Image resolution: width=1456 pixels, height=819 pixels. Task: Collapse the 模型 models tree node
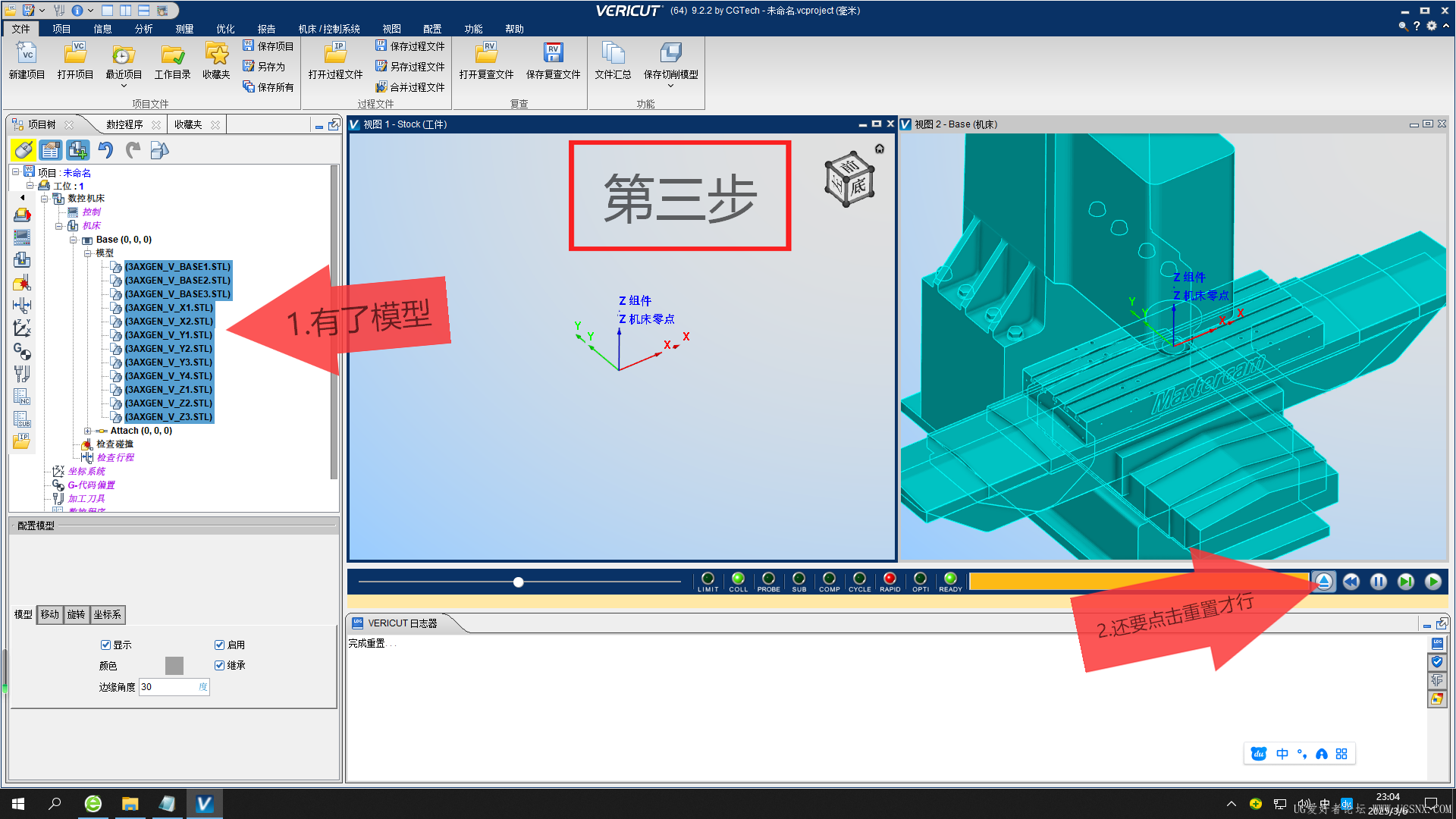pos(87,253)
